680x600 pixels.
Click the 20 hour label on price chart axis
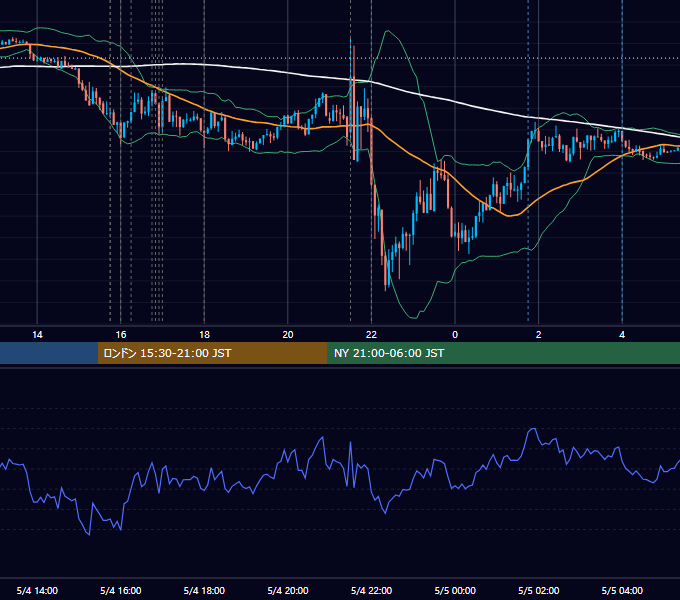pos(288,335)
